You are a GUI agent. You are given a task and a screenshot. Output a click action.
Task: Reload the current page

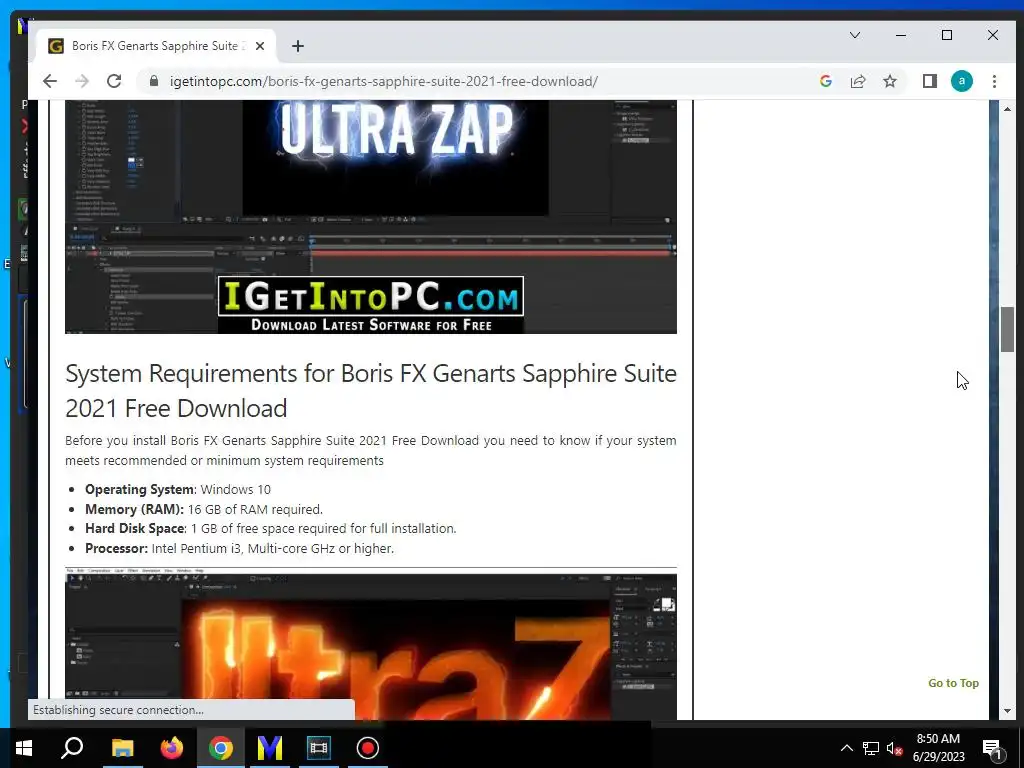tap(114, 81)
